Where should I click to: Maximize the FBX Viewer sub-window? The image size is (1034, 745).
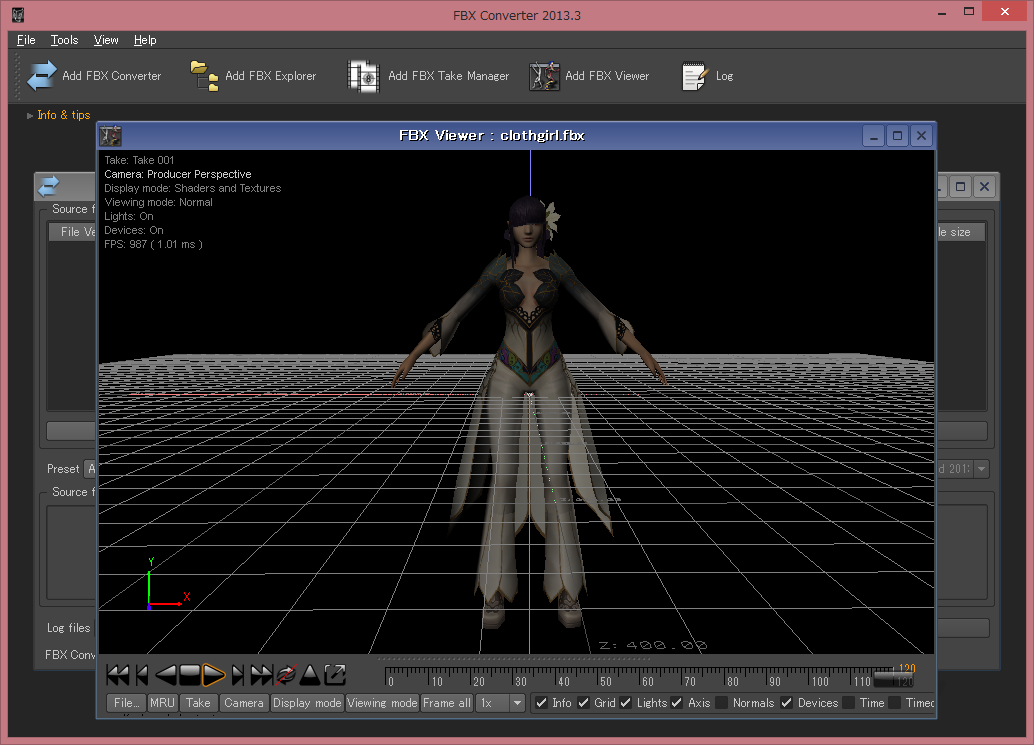pyautogui.click(x=897, y=136)
